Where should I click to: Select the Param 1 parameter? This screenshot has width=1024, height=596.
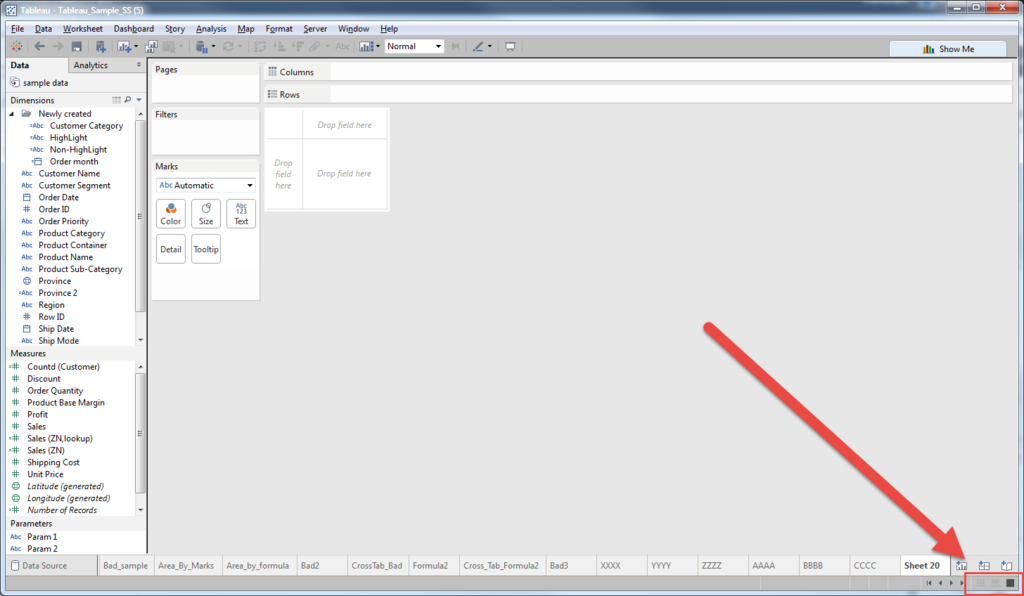[42, 537]
